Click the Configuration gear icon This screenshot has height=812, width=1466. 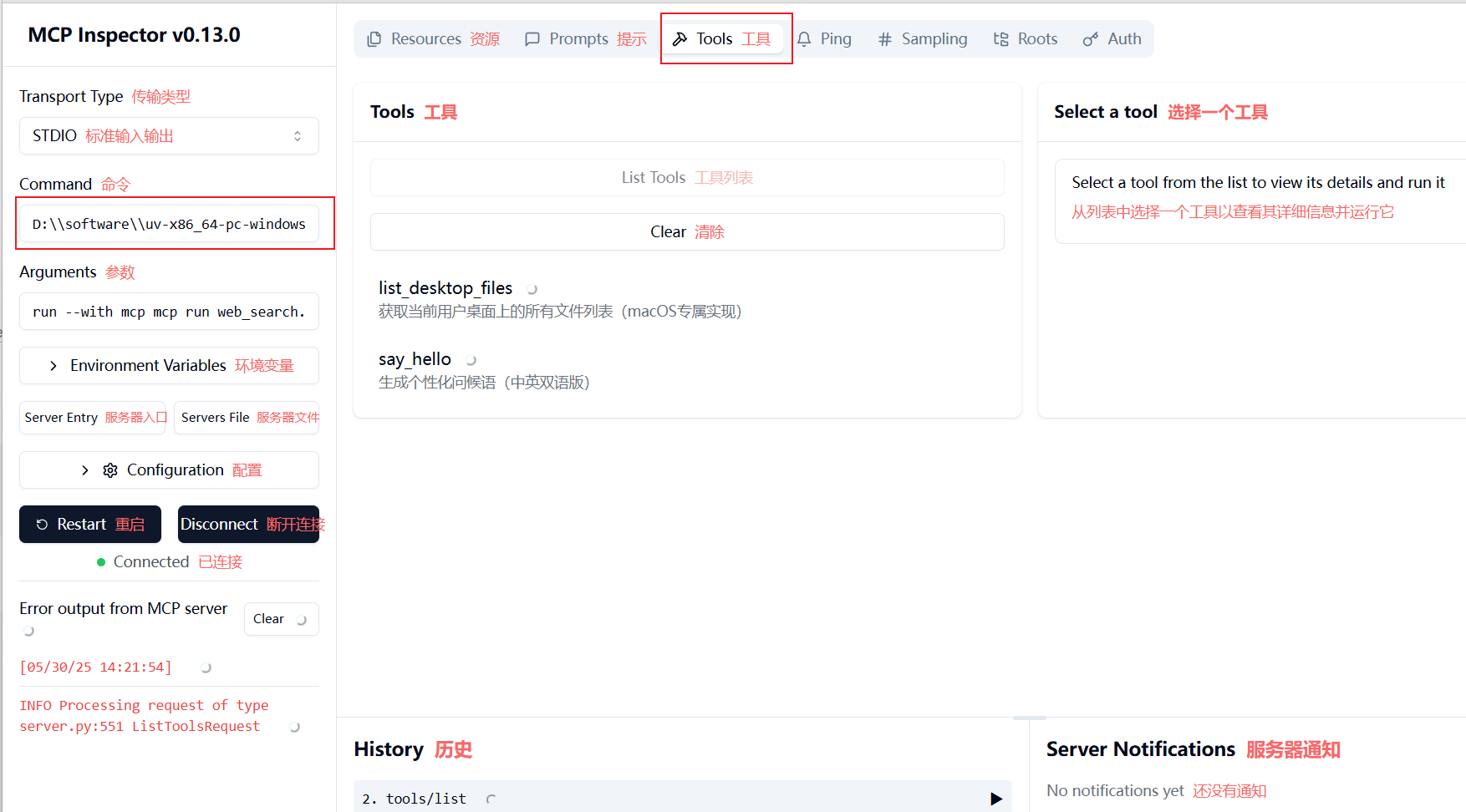110,470
